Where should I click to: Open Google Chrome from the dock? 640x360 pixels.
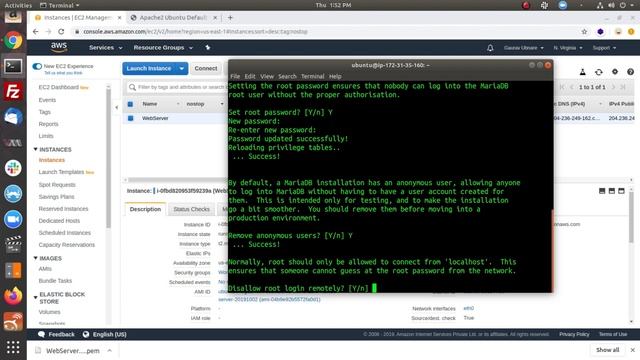pyautogui.click(x=13, y=40)
